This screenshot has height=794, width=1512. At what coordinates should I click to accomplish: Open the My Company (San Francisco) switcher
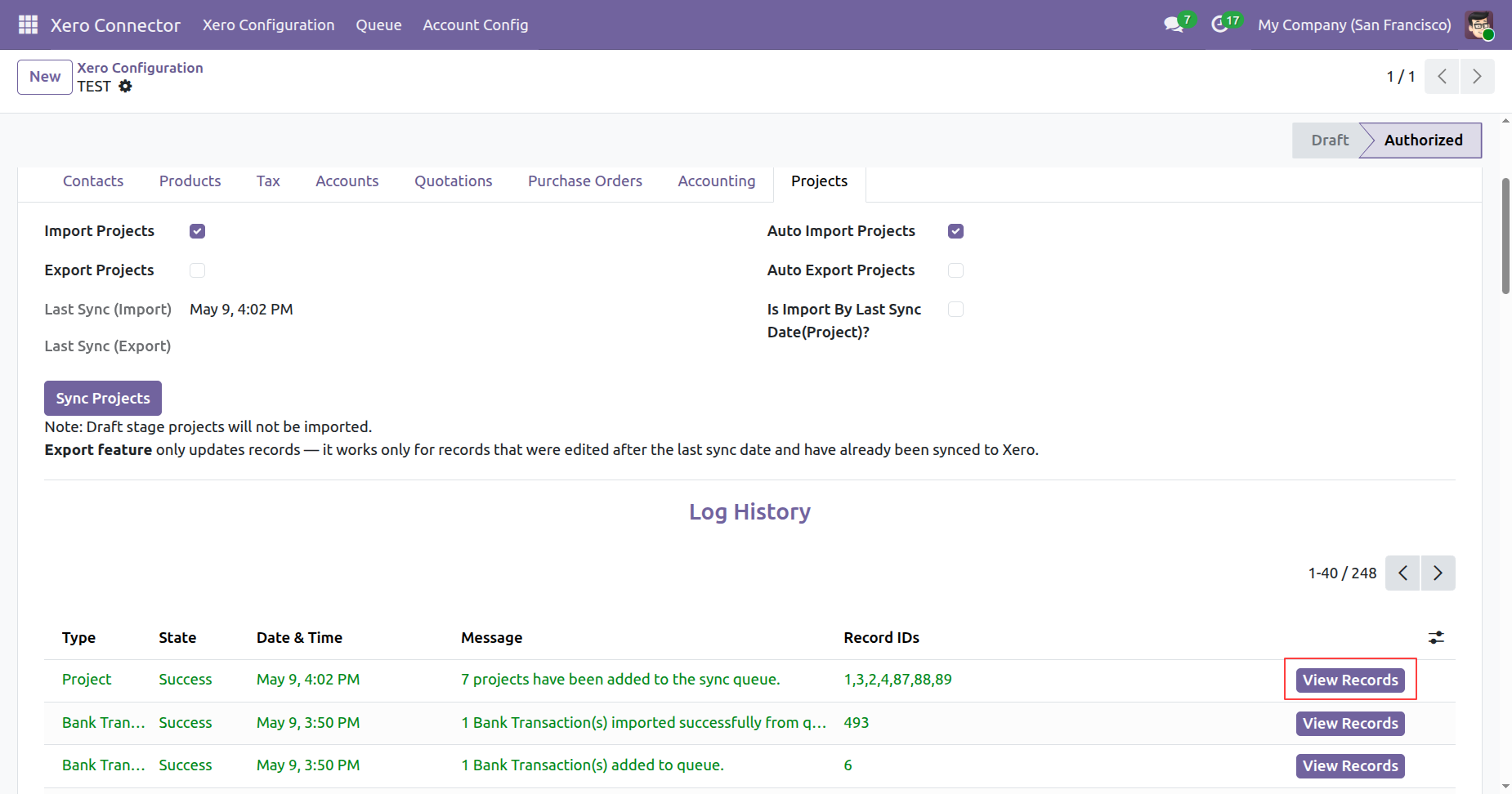click(1354, 25)
